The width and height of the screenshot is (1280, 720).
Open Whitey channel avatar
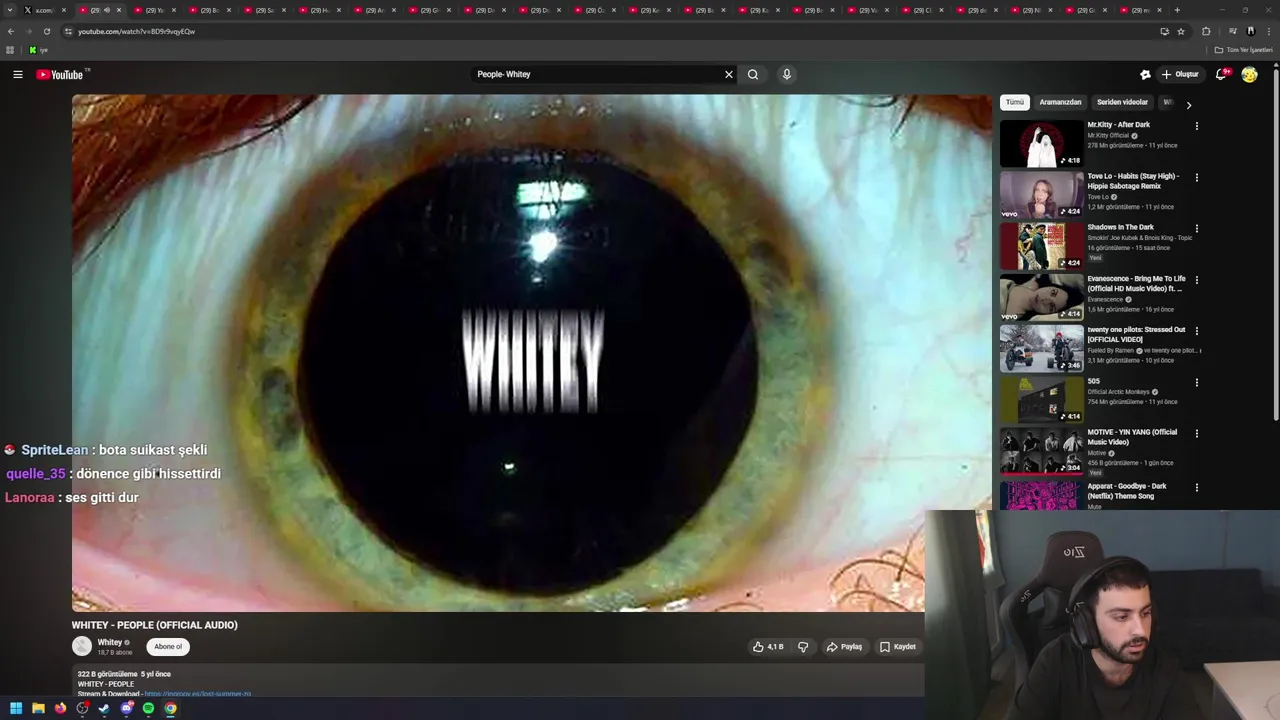pyautogui.click(x=82, y=647)
